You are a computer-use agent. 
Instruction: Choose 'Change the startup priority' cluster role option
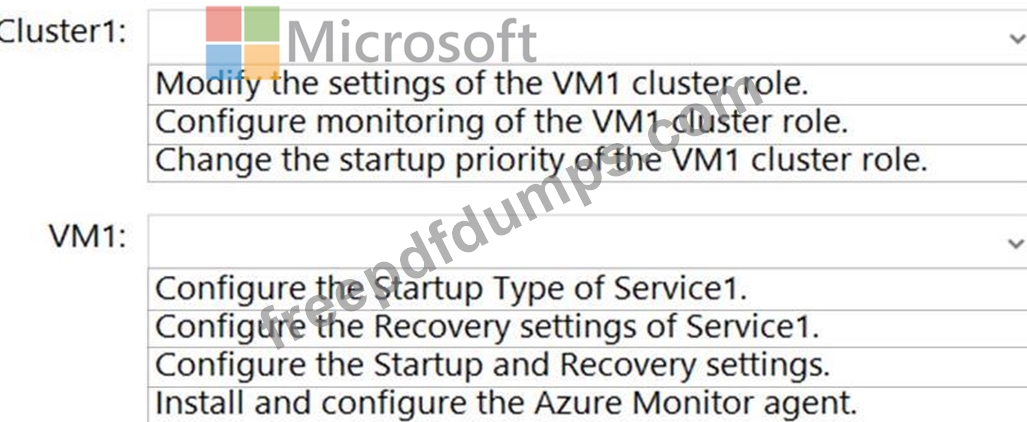click(x=541, y=159)
